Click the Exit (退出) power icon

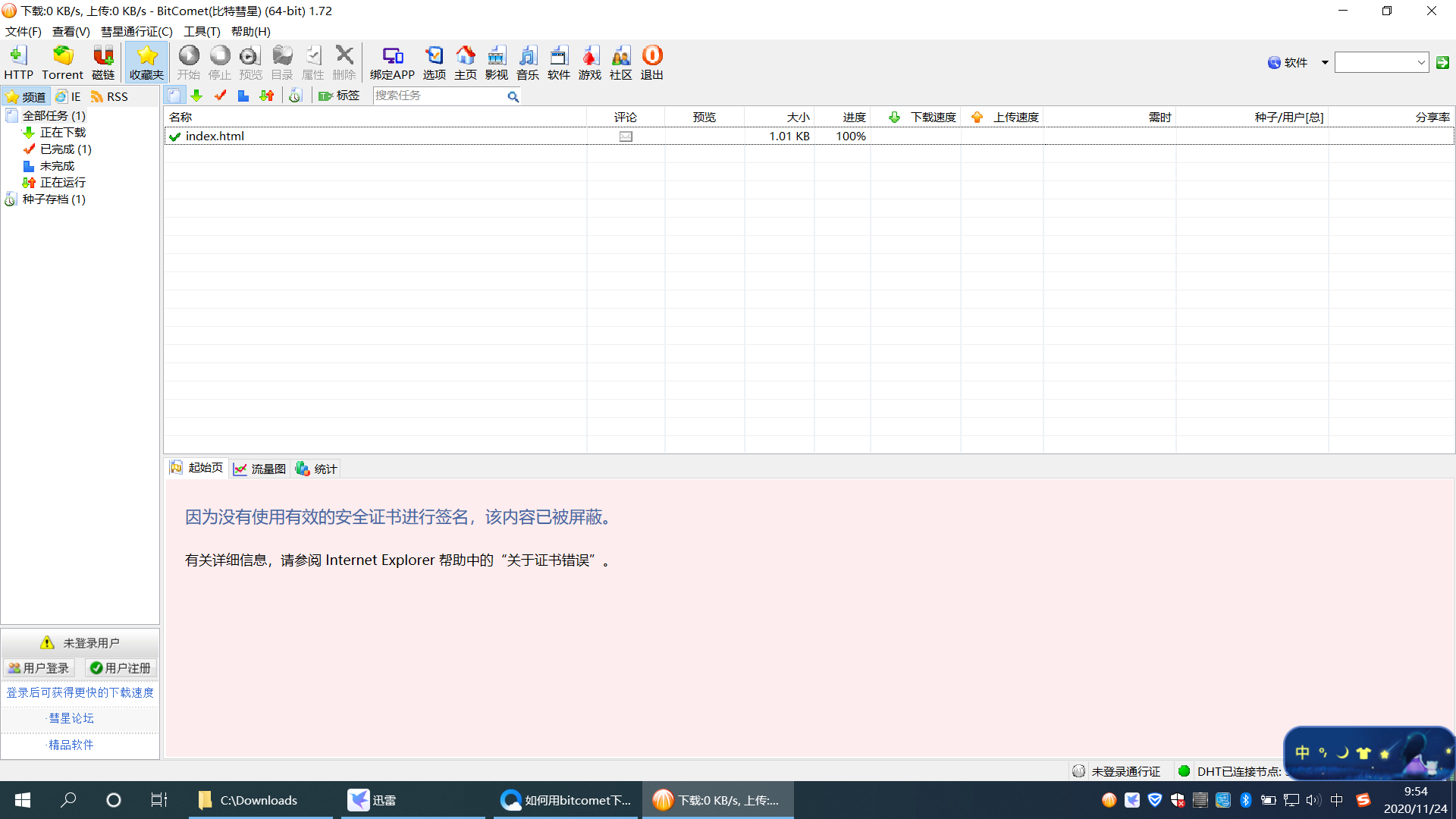(x=652, y=62)
